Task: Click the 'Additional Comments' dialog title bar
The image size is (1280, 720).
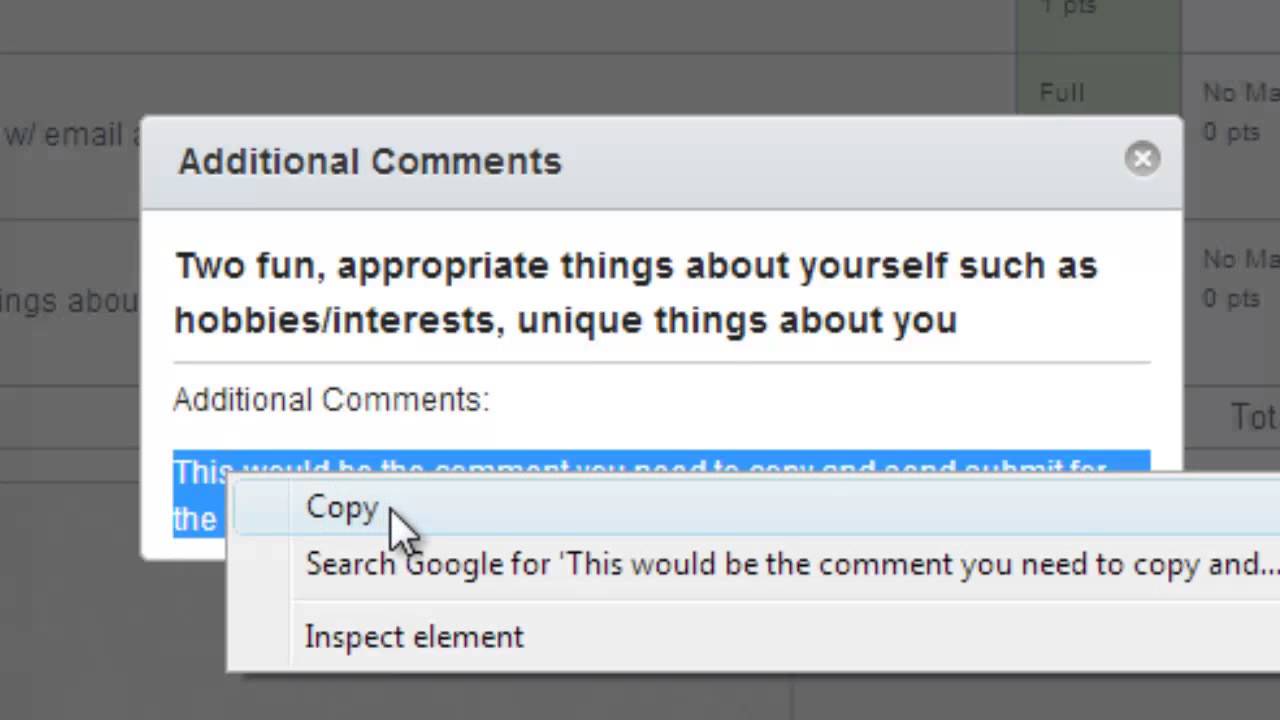Action: 370,162
